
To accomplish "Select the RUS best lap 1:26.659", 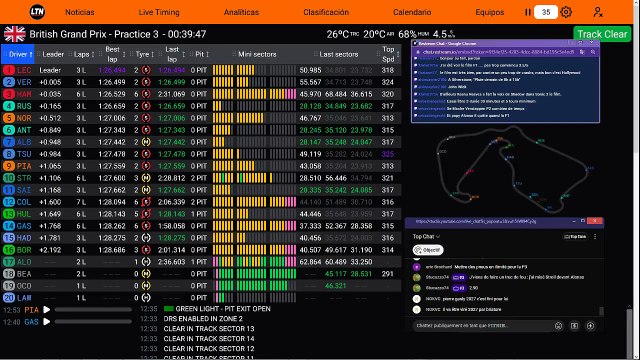I will click(x=112, y=106).
